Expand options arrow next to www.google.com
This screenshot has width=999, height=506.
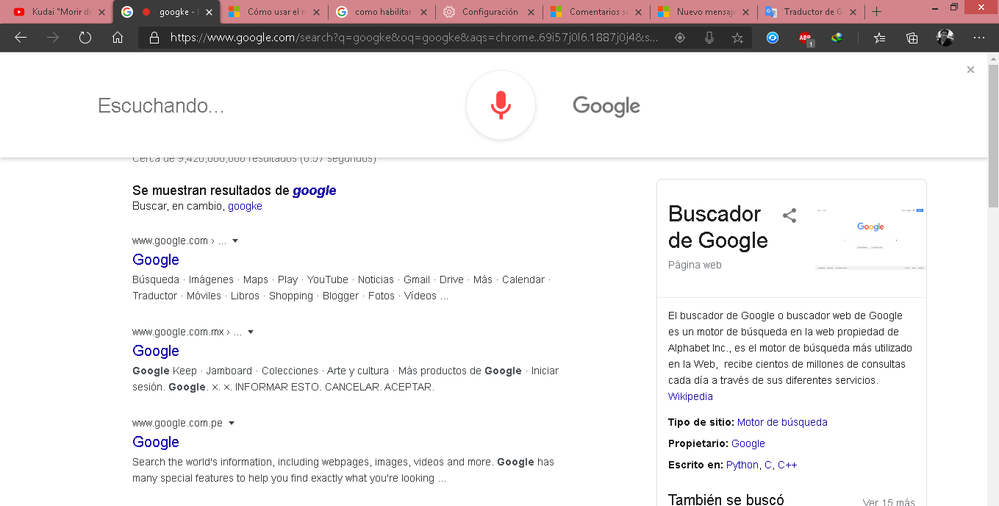(235, 241)
